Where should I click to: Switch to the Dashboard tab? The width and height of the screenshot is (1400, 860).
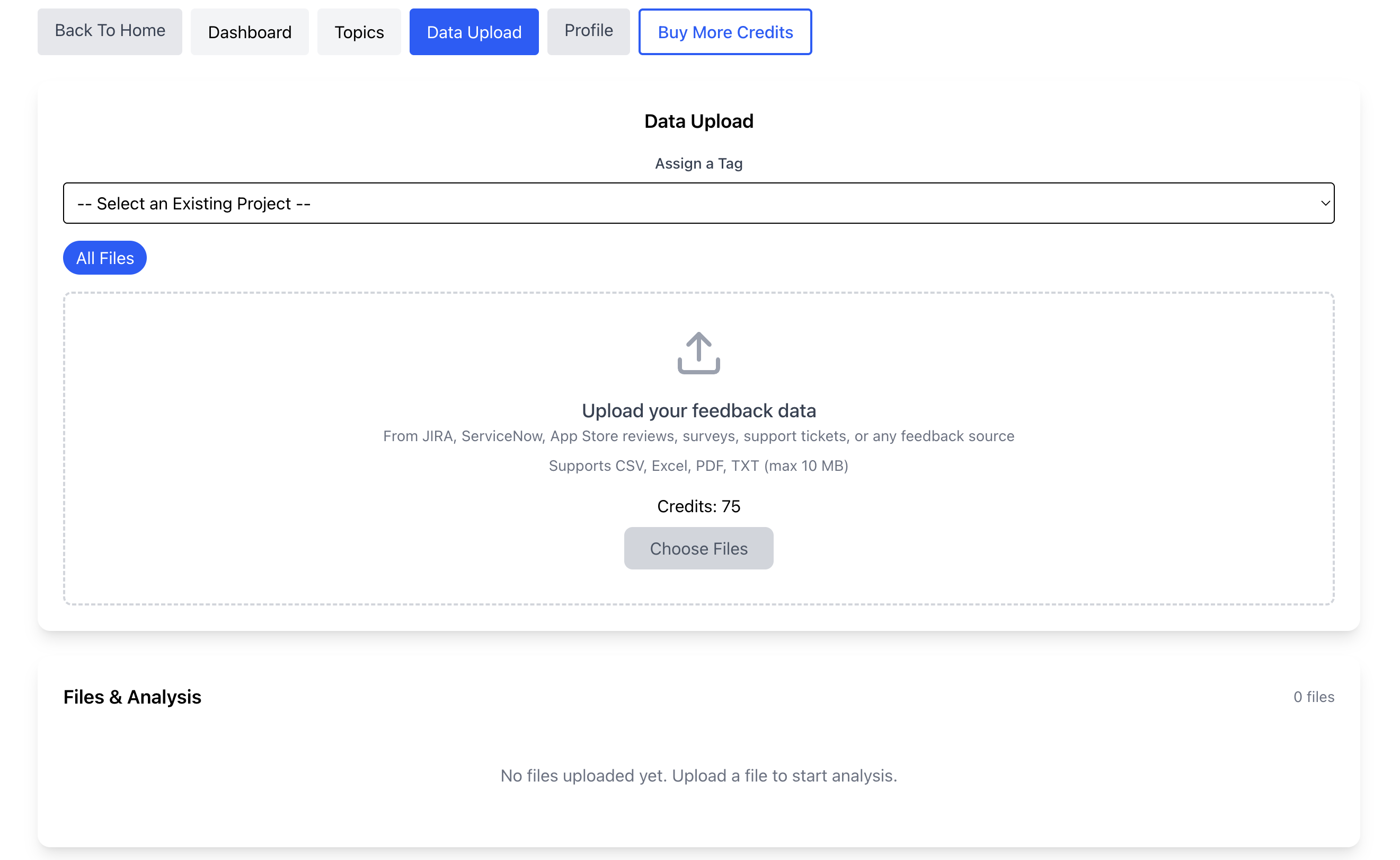[x=250, y=31]
